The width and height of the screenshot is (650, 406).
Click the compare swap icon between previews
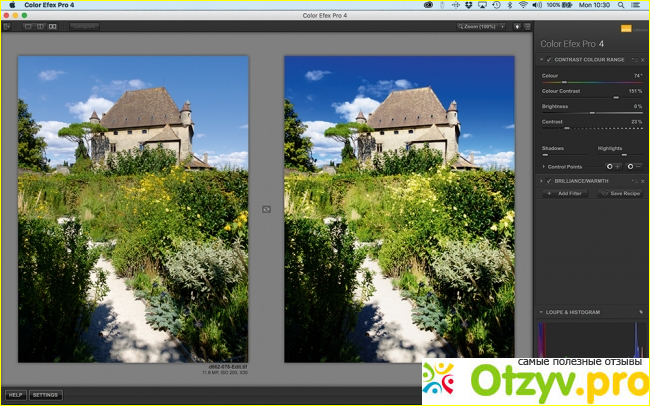[x=266, y=208]
